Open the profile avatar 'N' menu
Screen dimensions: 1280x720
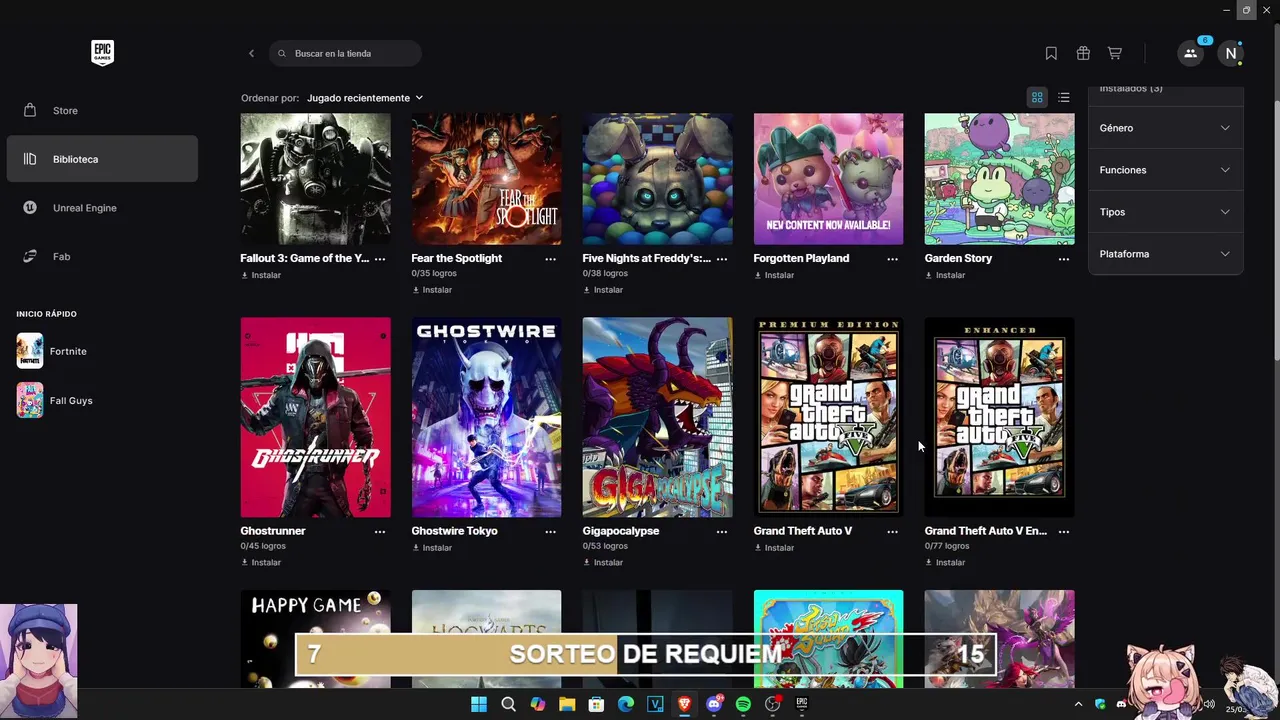[1231, 53]
